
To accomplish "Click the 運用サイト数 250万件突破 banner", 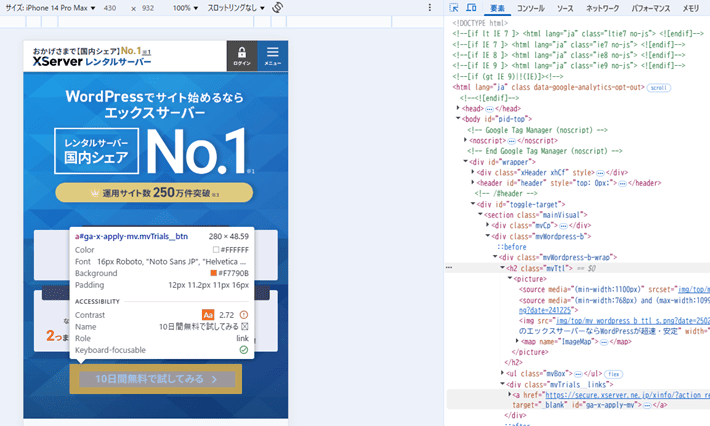I will 154,193.
